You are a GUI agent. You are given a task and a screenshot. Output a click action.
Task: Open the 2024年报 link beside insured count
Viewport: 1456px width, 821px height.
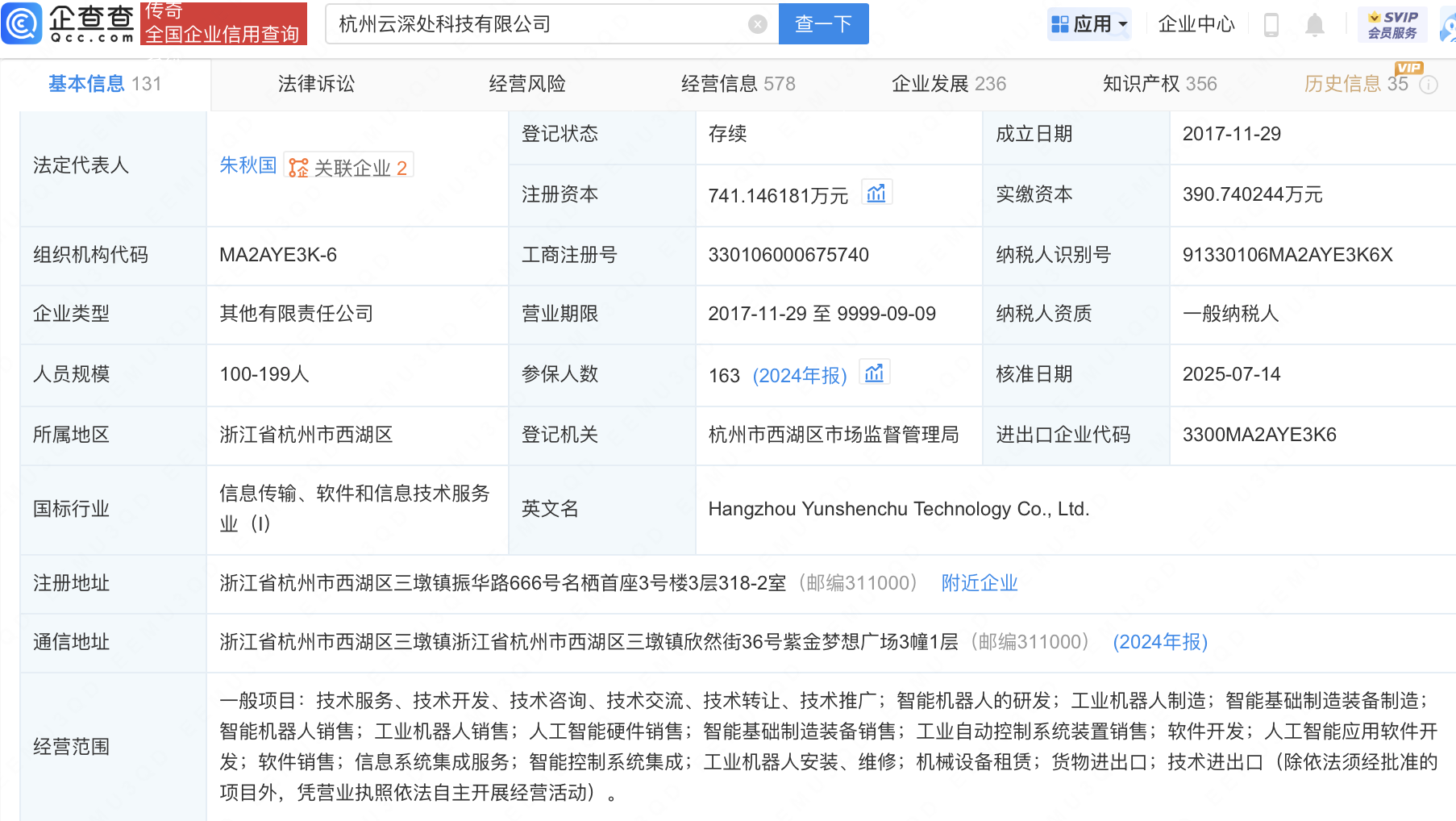click(800, 376)
